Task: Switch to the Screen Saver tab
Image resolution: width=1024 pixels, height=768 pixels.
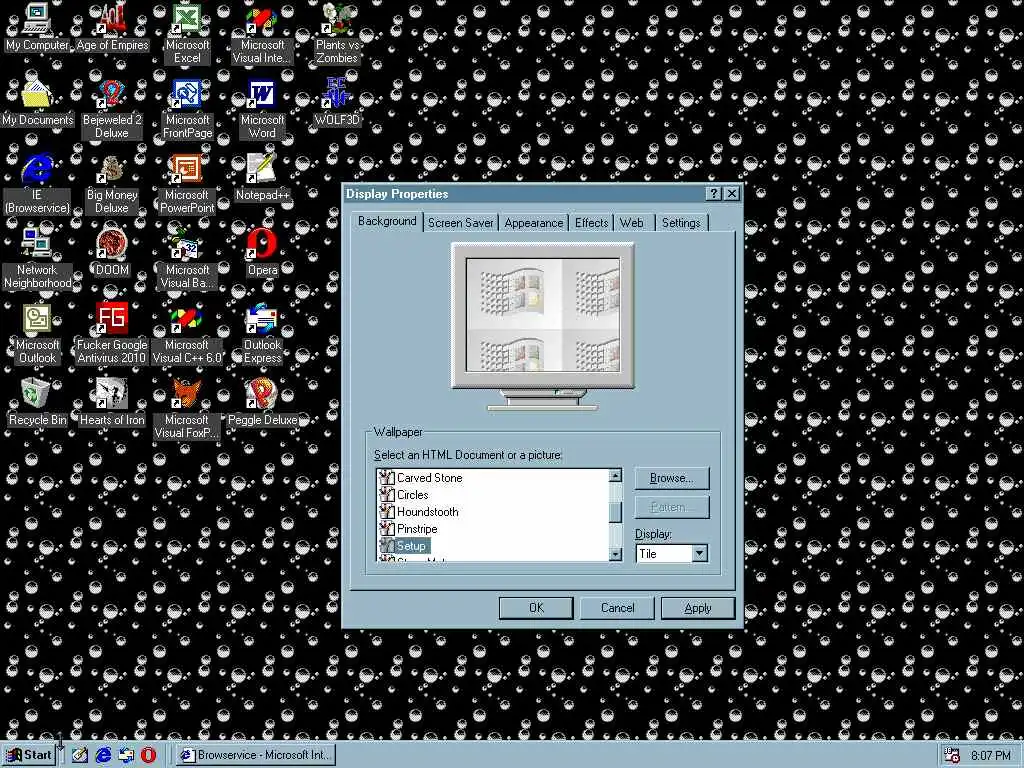Action: tap(460, 223)
